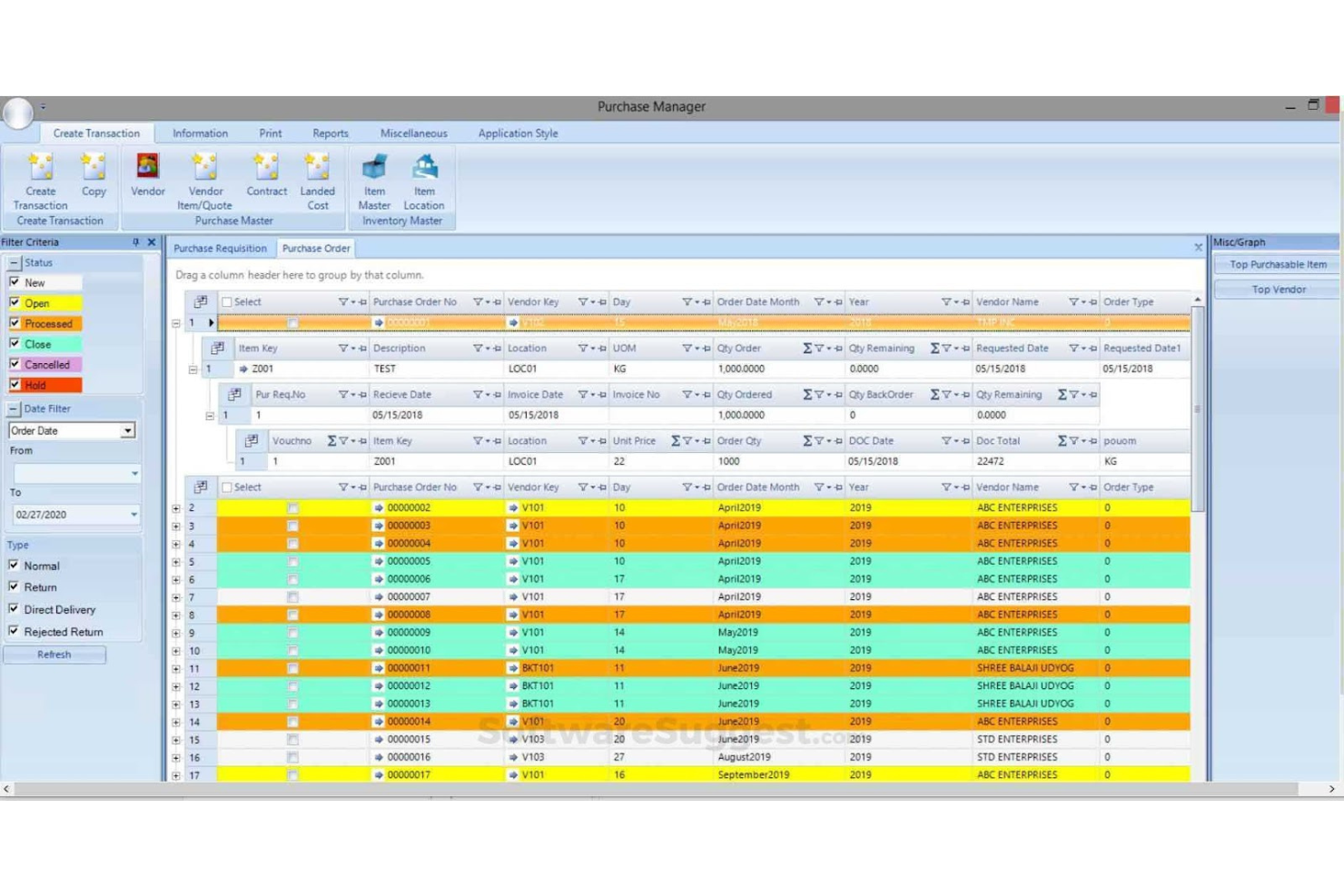Click sum icon on Unit Price column
The image size is (1344, 896).
tap(675, 441)
